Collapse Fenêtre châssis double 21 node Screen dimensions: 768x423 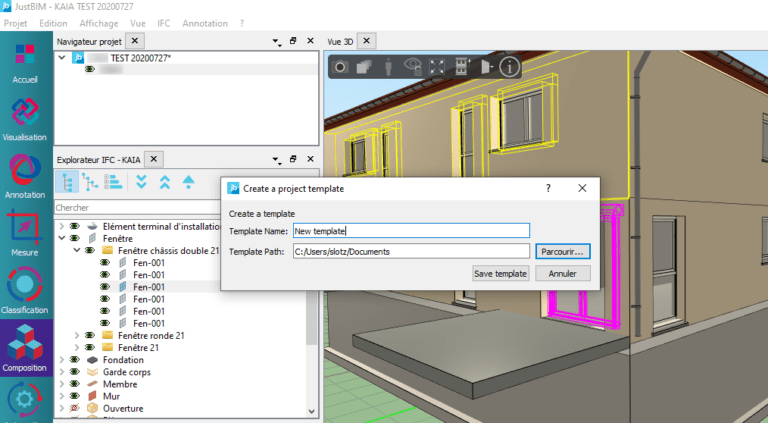coord(77,251)
